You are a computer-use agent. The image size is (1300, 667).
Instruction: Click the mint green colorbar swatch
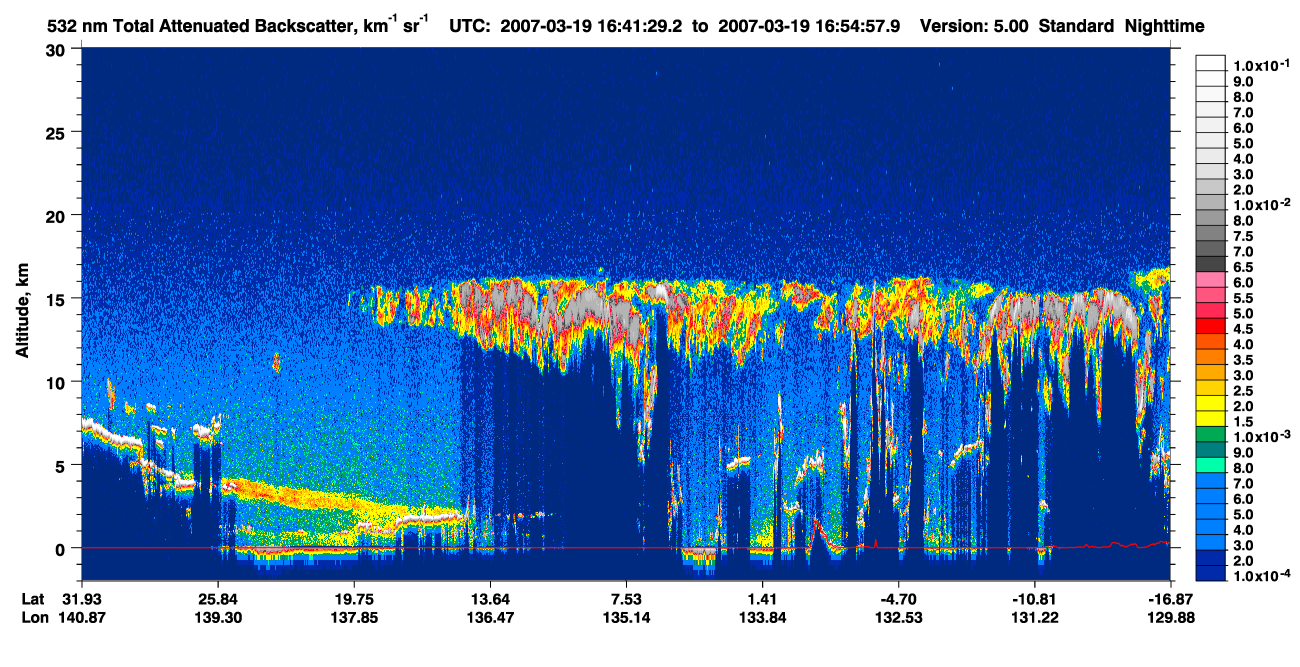pos(1210,463)
